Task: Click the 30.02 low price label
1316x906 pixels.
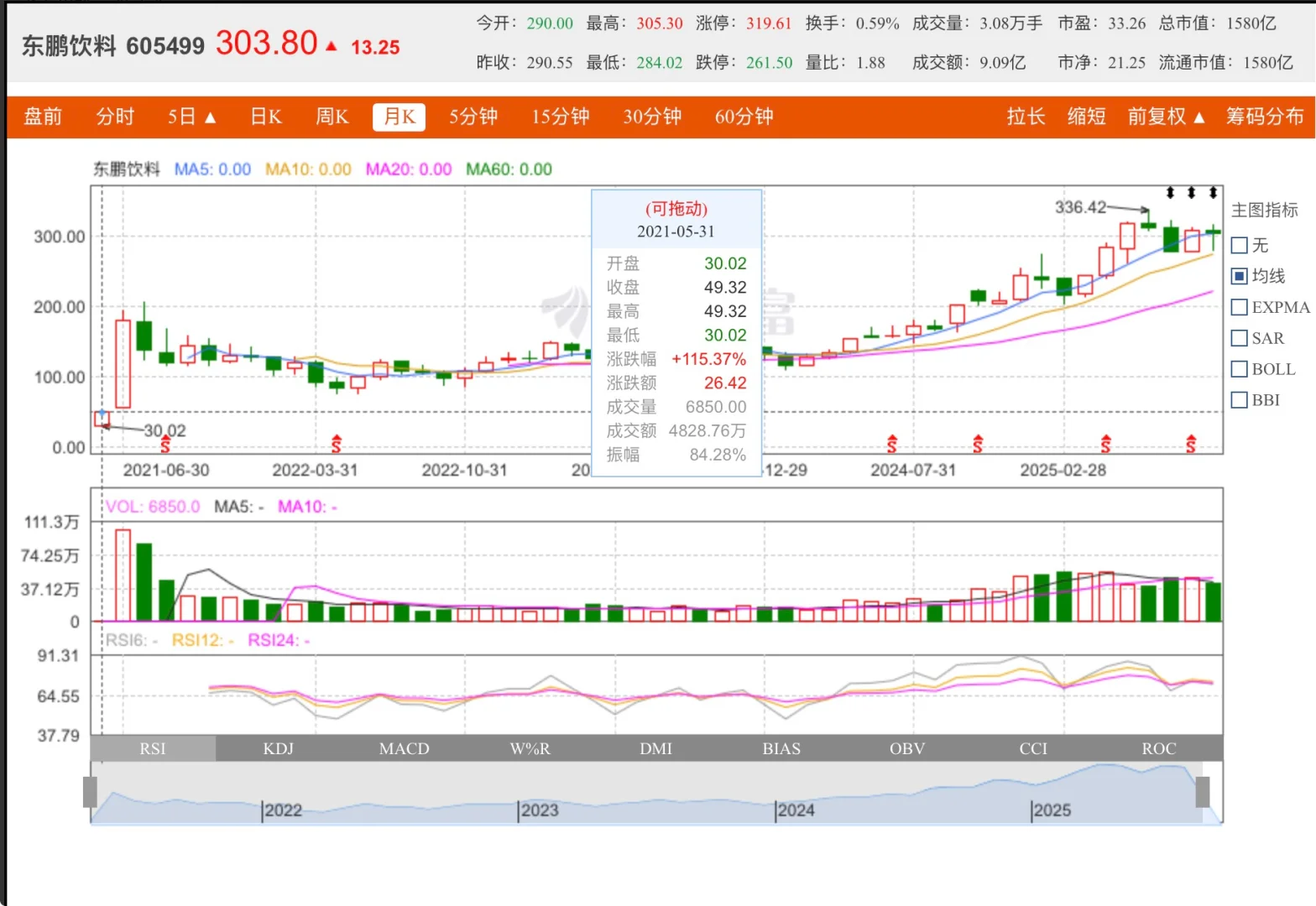Action: (164, 430)
